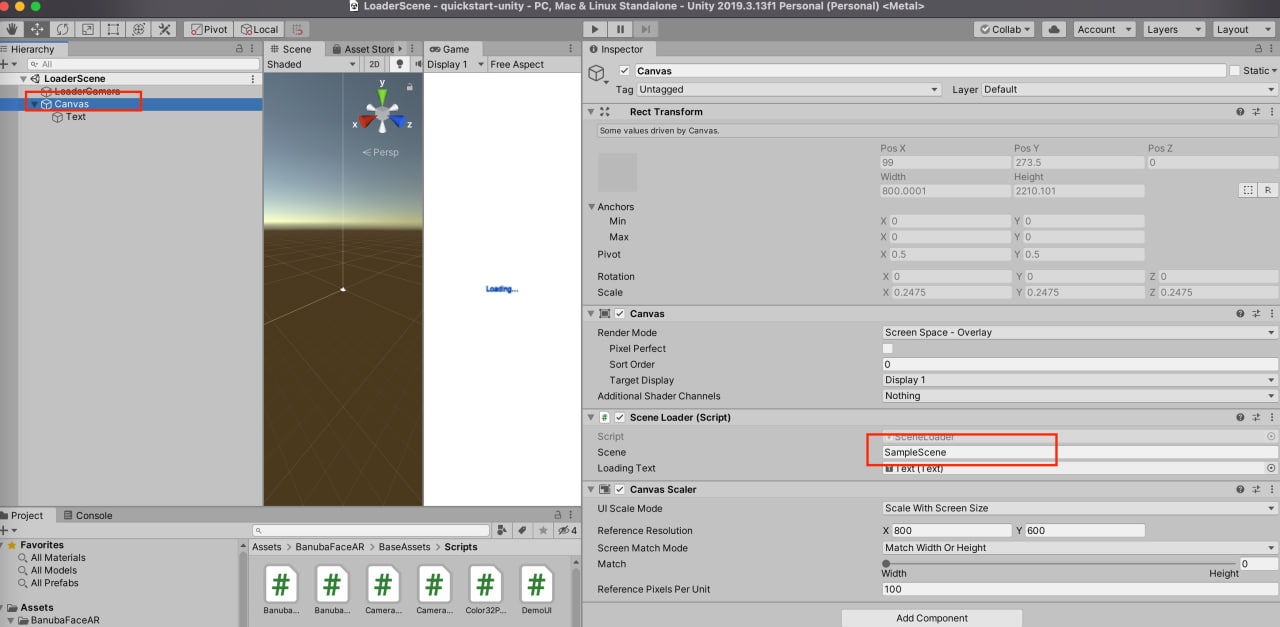The image size is (1280, 627).
Task: Select the Hand tool in toolbar
Action: [x=12, y=29]
